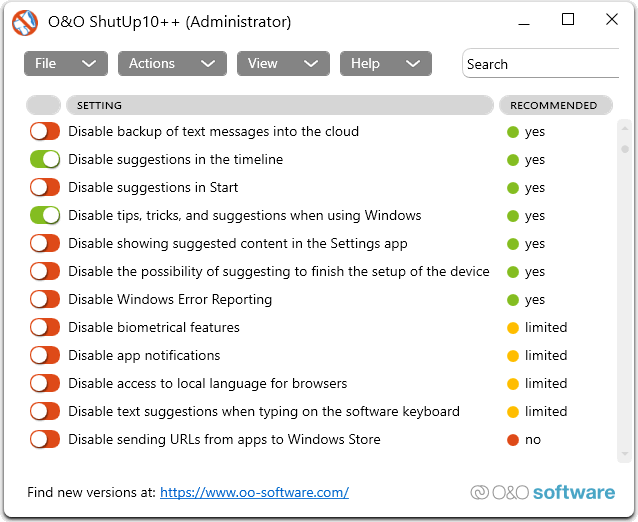This screenshot has width=638, height=522.
Task: Toggle 'text suggestions on software keyboard' switch
Action: (45, 411)
